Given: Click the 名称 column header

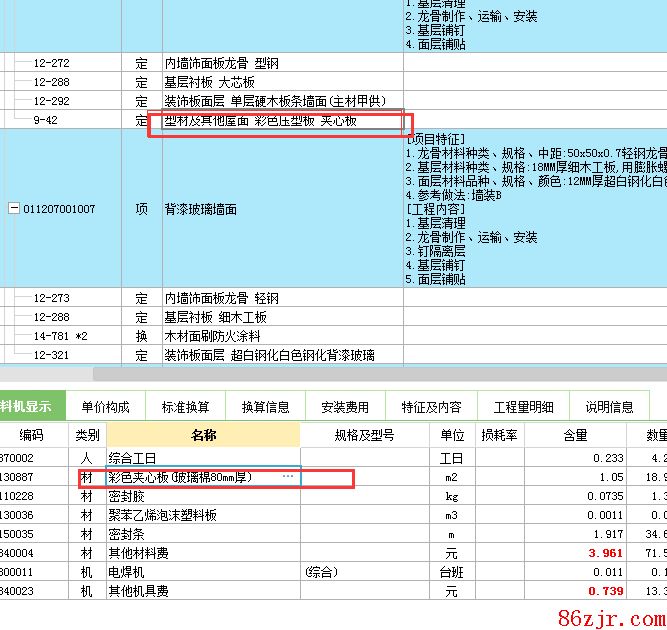Looking at the screenshot, I should tap(203, 435).
